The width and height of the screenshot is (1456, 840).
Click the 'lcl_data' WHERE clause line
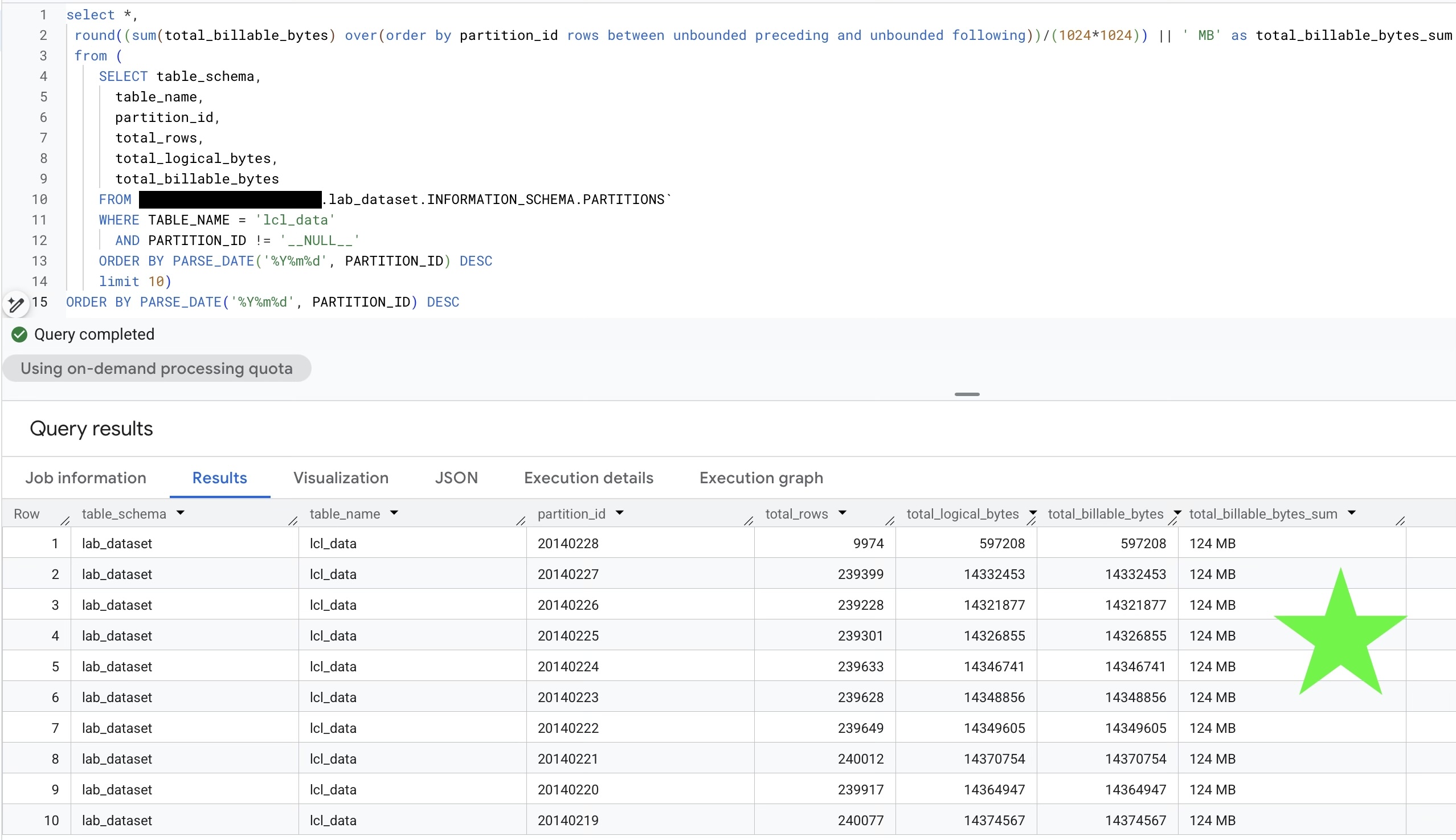217,220
